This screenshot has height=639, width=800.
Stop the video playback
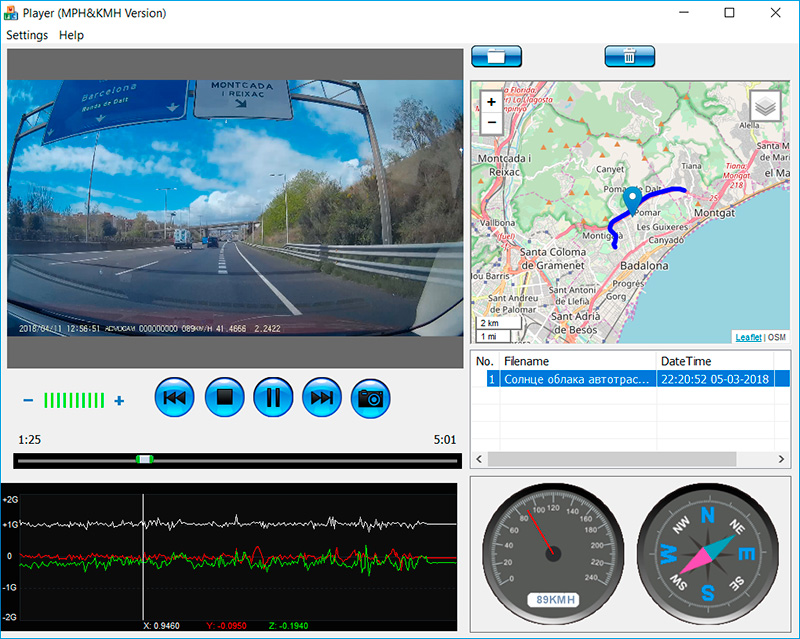coord(224,398)
